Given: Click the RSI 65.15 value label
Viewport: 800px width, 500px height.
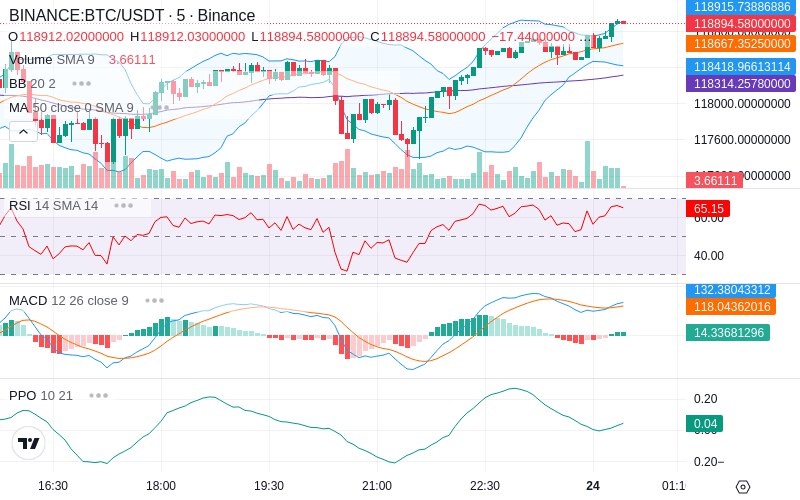Looking at the screenshot, I should (x=707, y=209).
